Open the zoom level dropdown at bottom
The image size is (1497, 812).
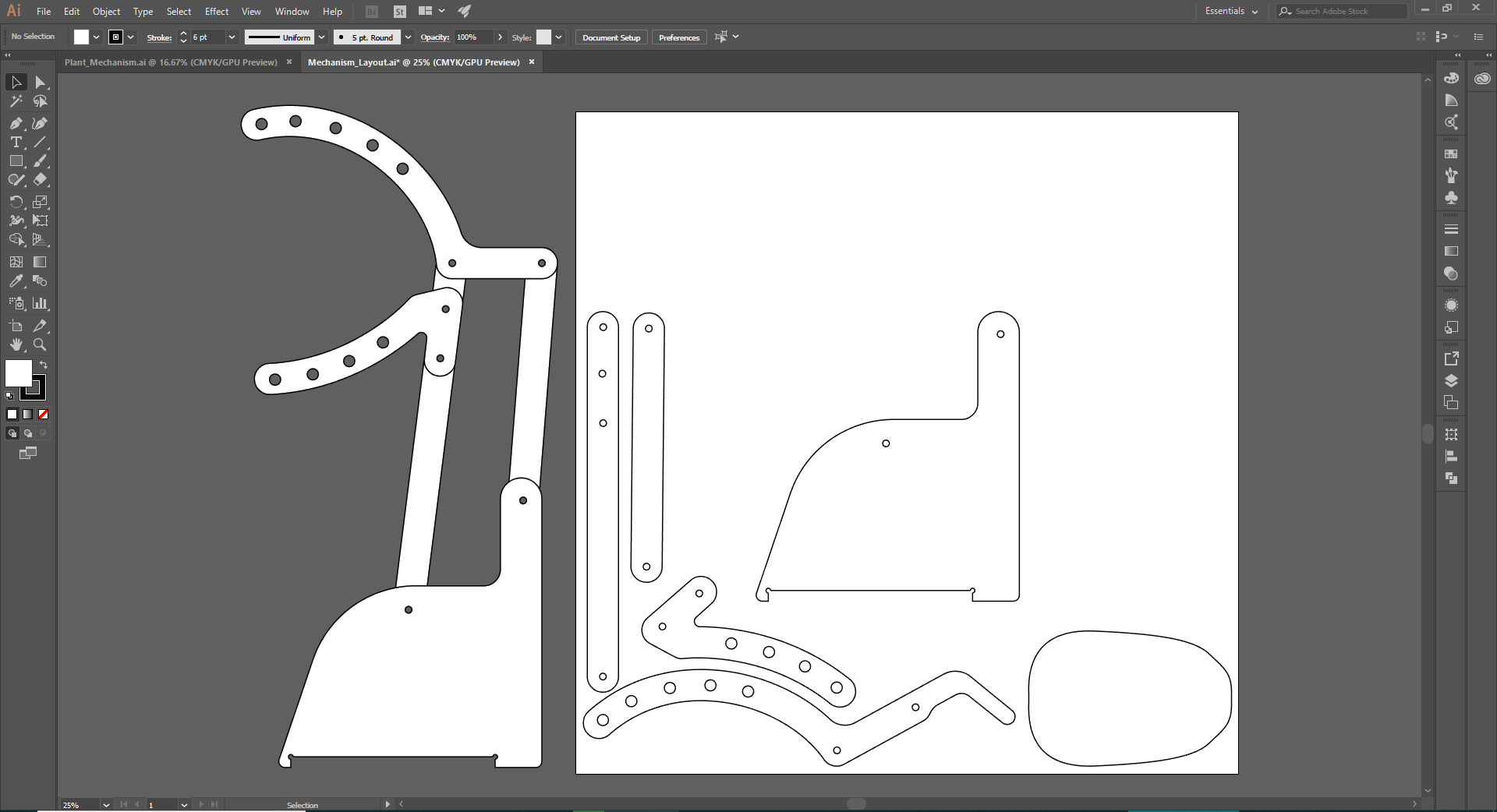(106, 804)
